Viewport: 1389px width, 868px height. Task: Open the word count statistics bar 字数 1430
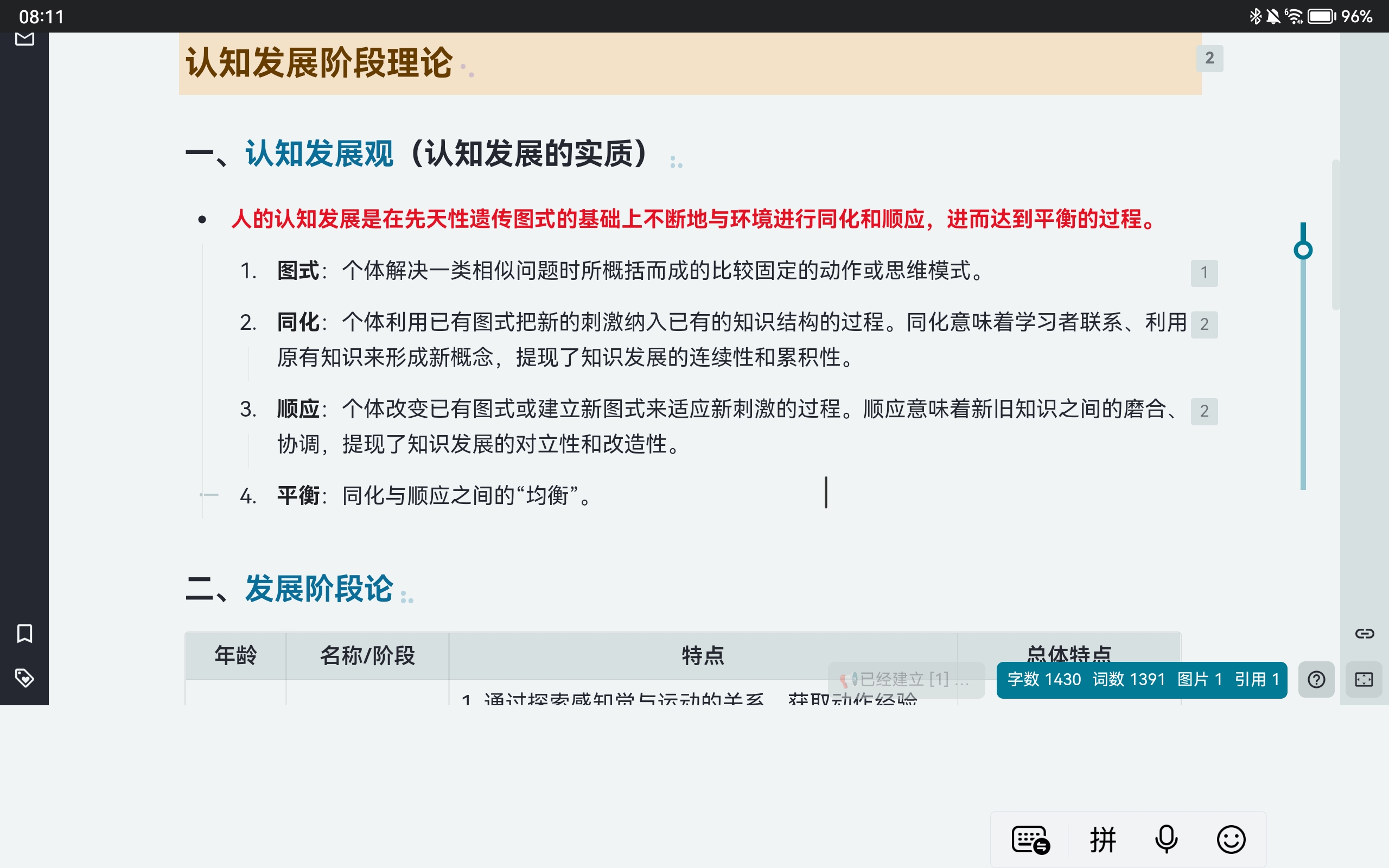pos(1142,680)
